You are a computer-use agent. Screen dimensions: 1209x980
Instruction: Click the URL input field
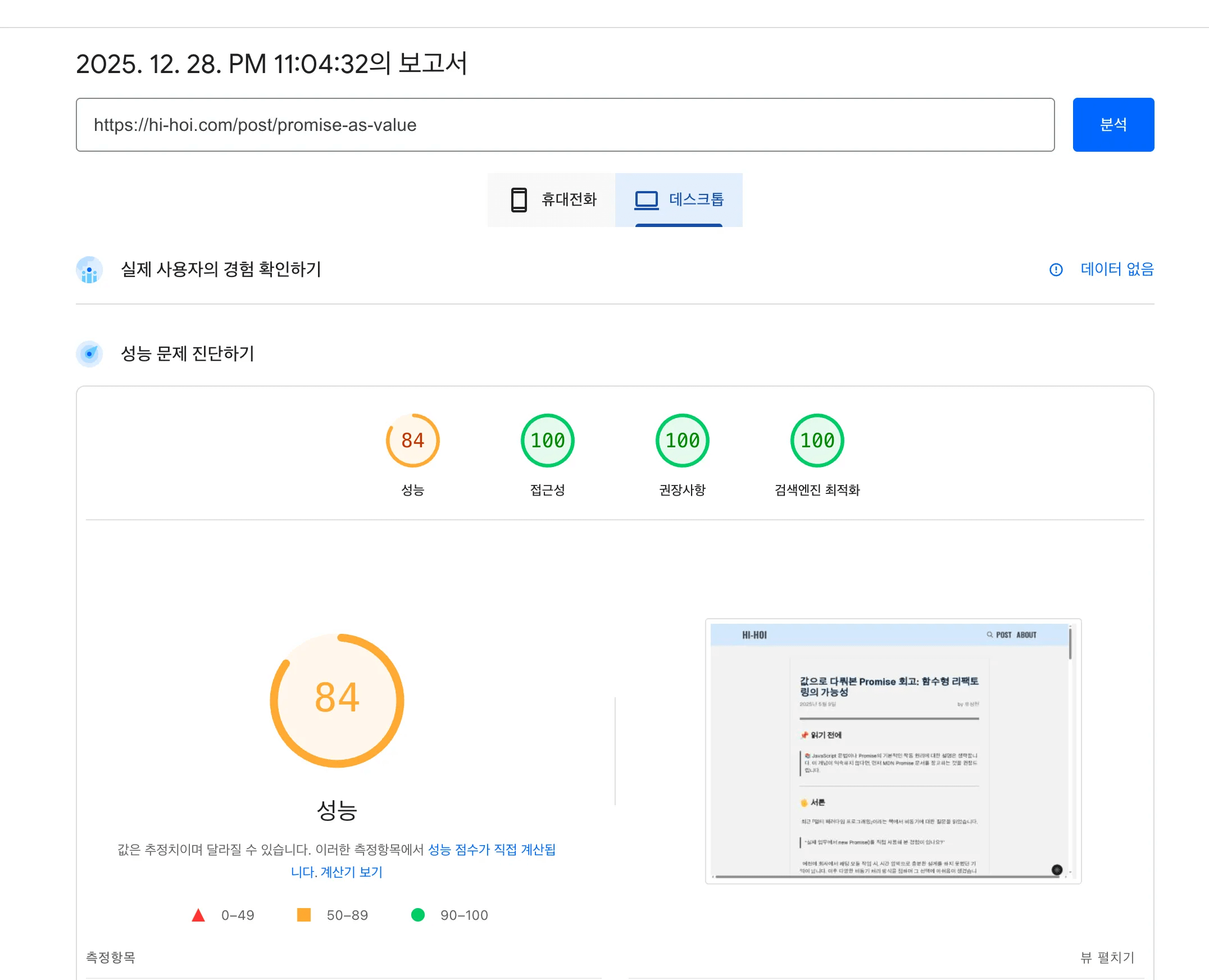(x=565, y=125)
